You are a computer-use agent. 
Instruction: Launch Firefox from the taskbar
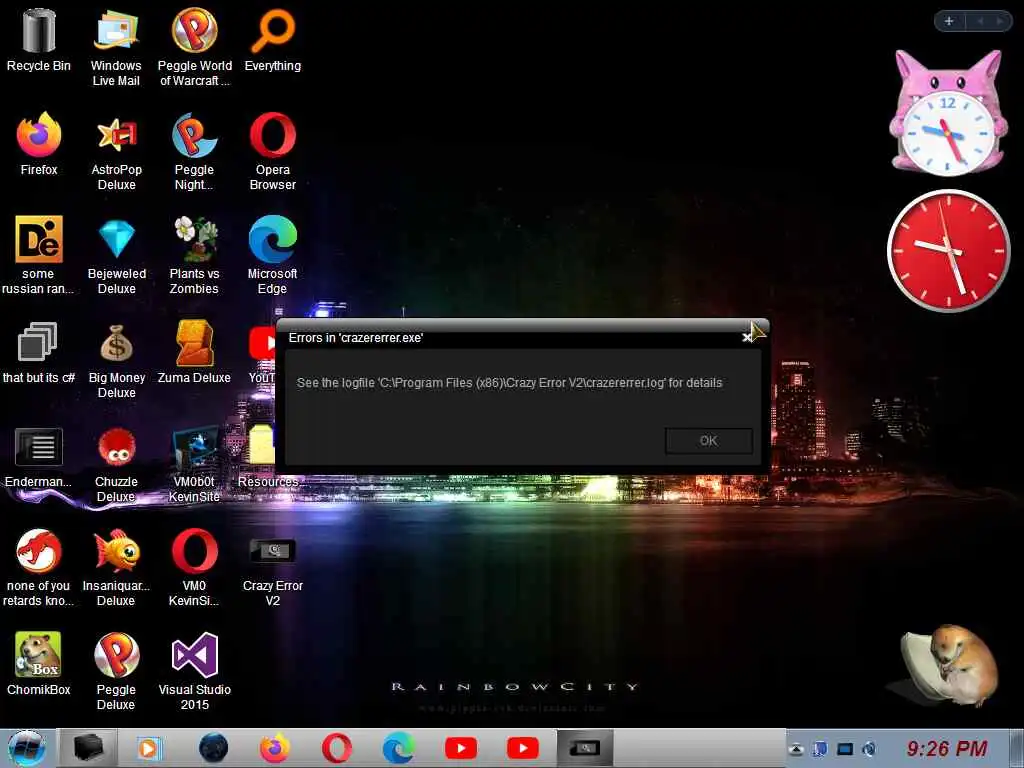tap(275, 748)
